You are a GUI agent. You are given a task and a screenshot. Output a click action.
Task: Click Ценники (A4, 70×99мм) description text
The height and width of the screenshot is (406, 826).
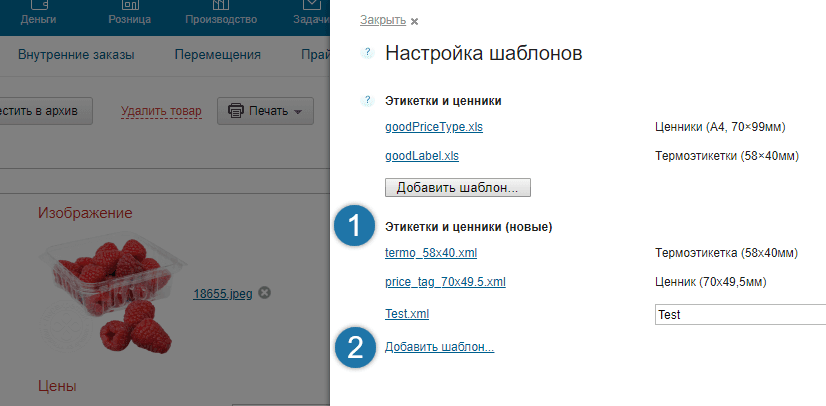coord(720,127)
